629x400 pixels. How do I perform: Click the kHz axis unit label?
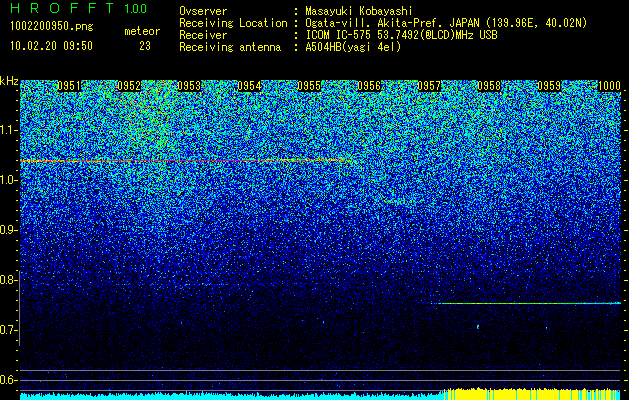(9, 81)
